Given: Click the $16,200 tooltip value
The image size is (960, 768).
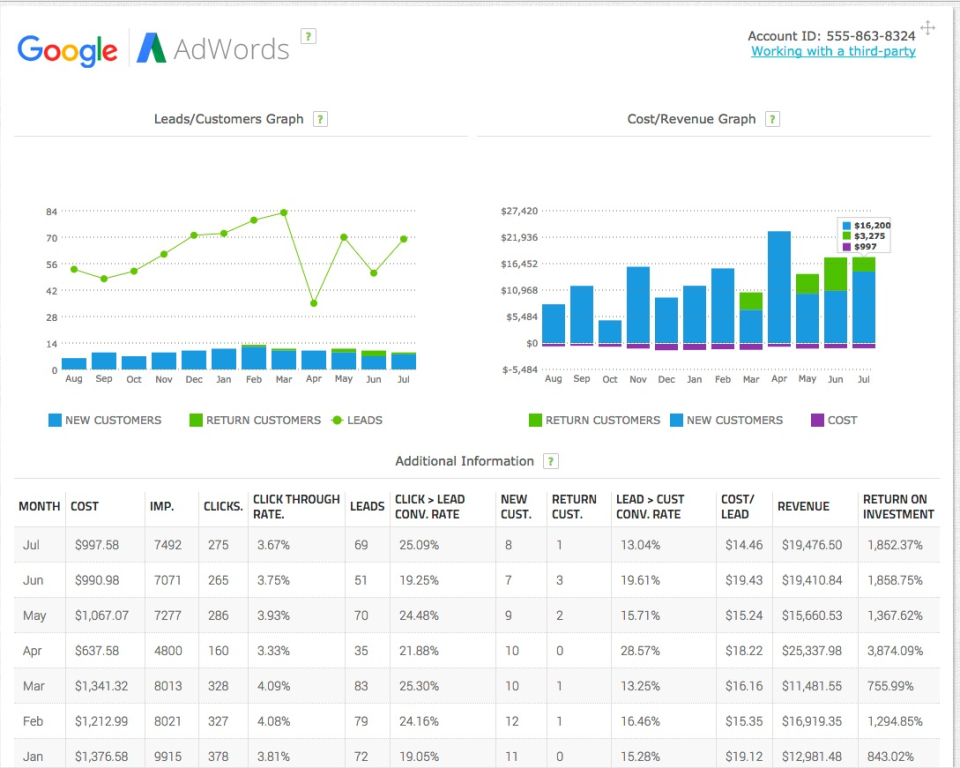Looking at the screenshot, I should tap(872, 225).
